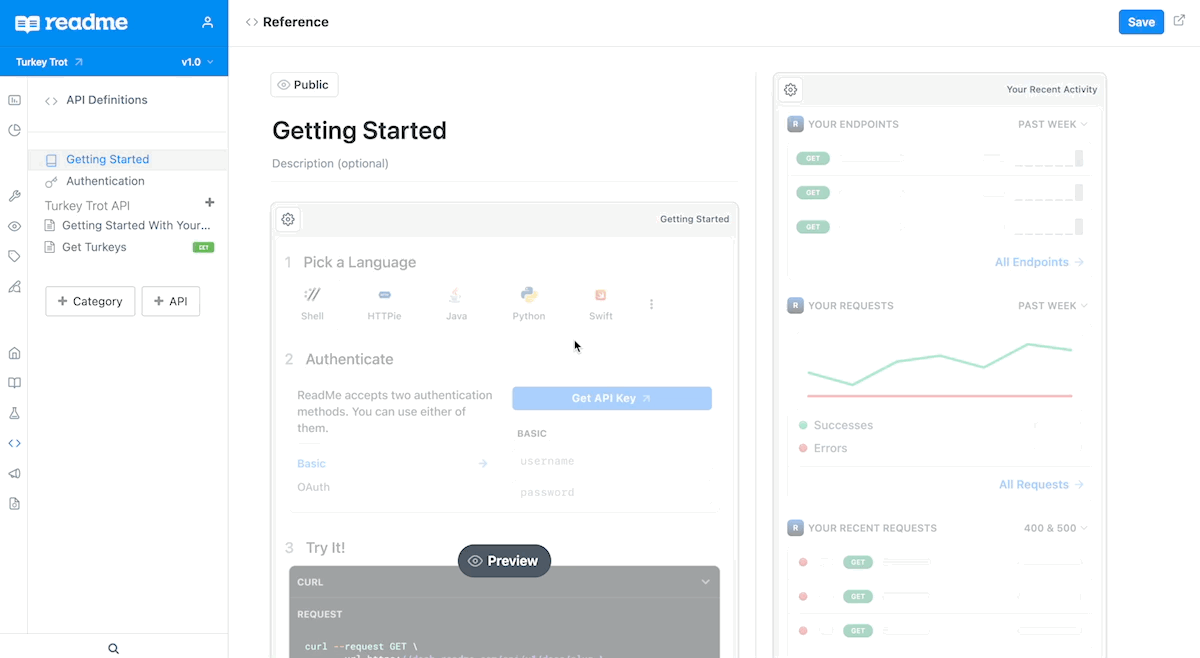Open the external link icon beside Save
The image size is (1200, 658).
[x=1179, y=21]
